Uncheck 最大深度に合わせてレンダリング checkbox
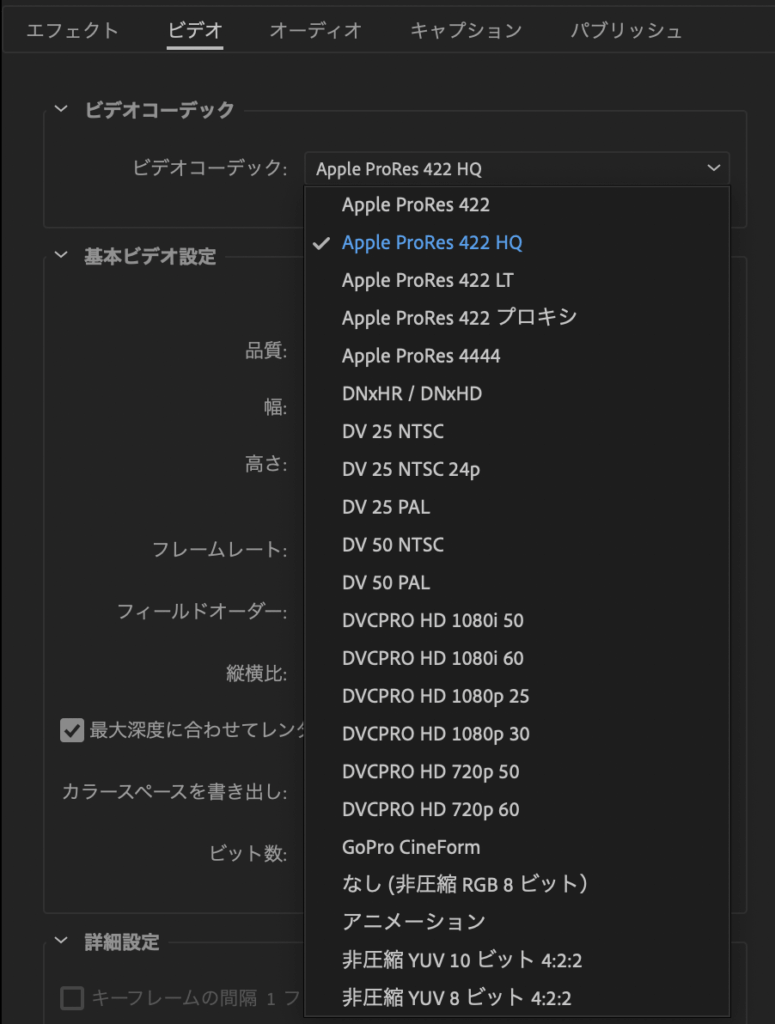The height and width of the screenshot is (1024, 775). point(72,730)
